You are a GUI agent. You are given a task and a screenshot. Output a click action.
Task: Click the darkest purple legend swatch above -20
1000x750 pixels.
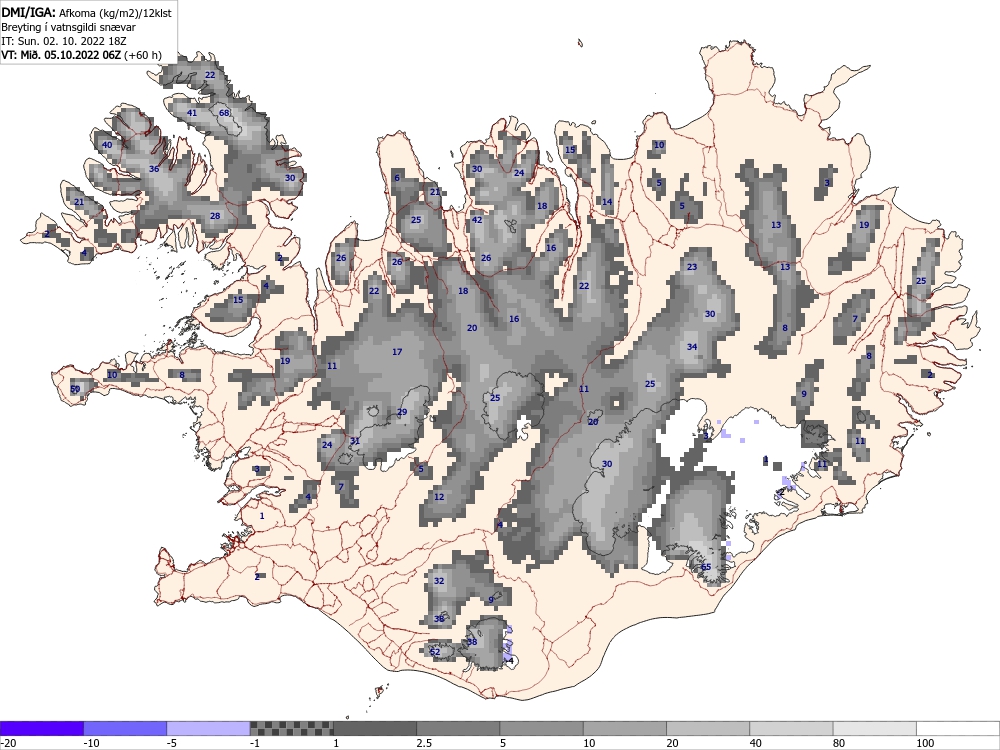point(41,728)
